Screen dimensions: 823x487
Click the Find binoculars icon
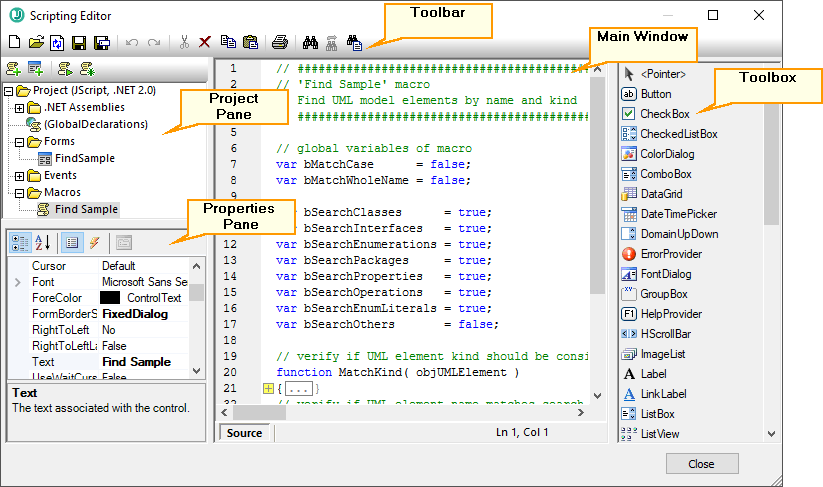click(310, 43)
